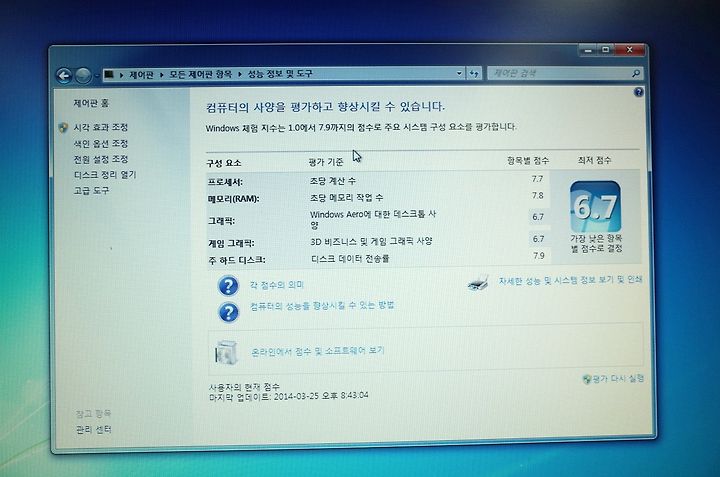Open 고급 도구 link
Screen dimensions: 720x477
pyautogui.click(x=91, y=191)
